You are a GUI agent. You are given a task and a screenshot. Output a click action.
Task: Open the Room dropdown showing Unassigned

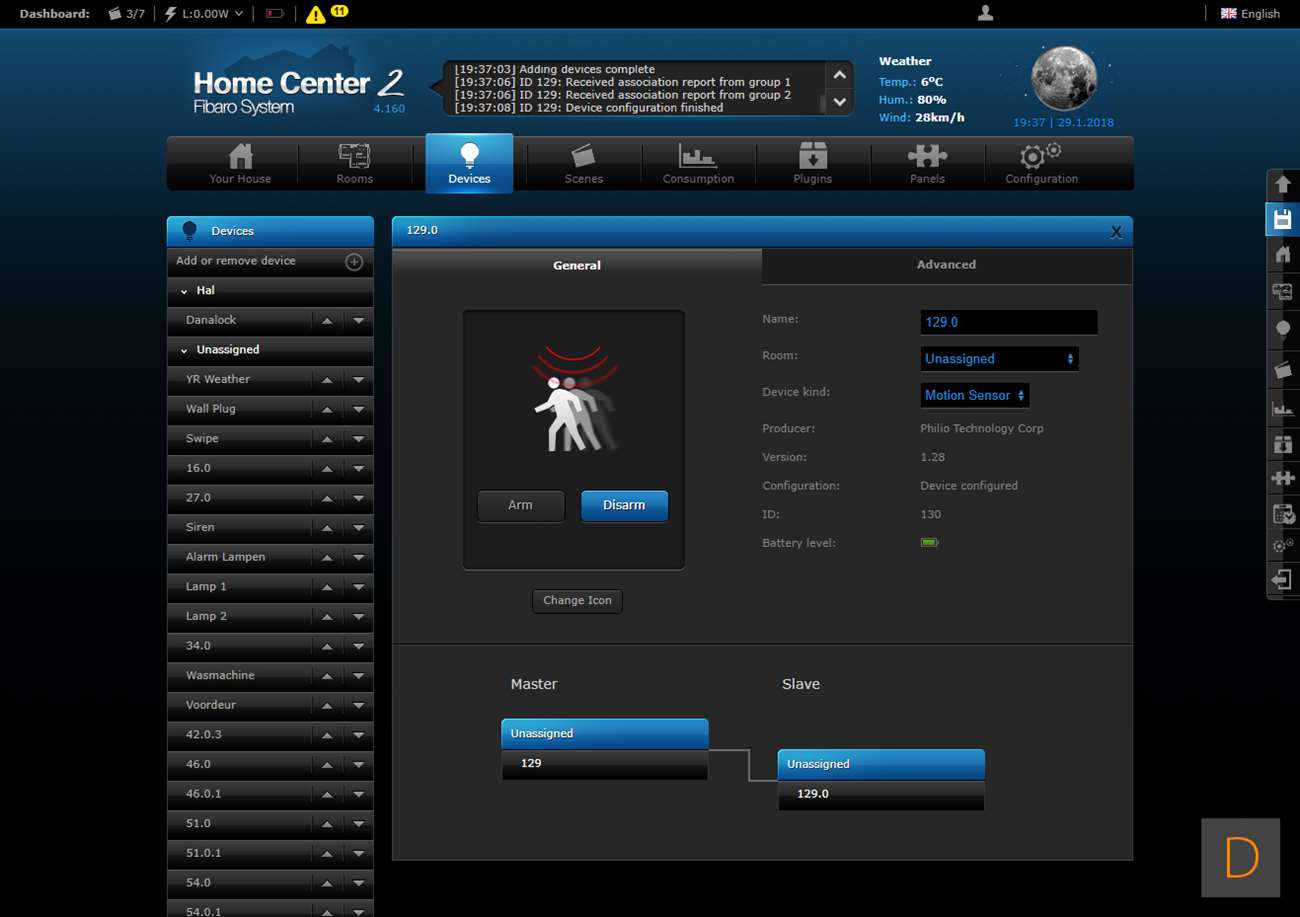[x=999, y=358]
